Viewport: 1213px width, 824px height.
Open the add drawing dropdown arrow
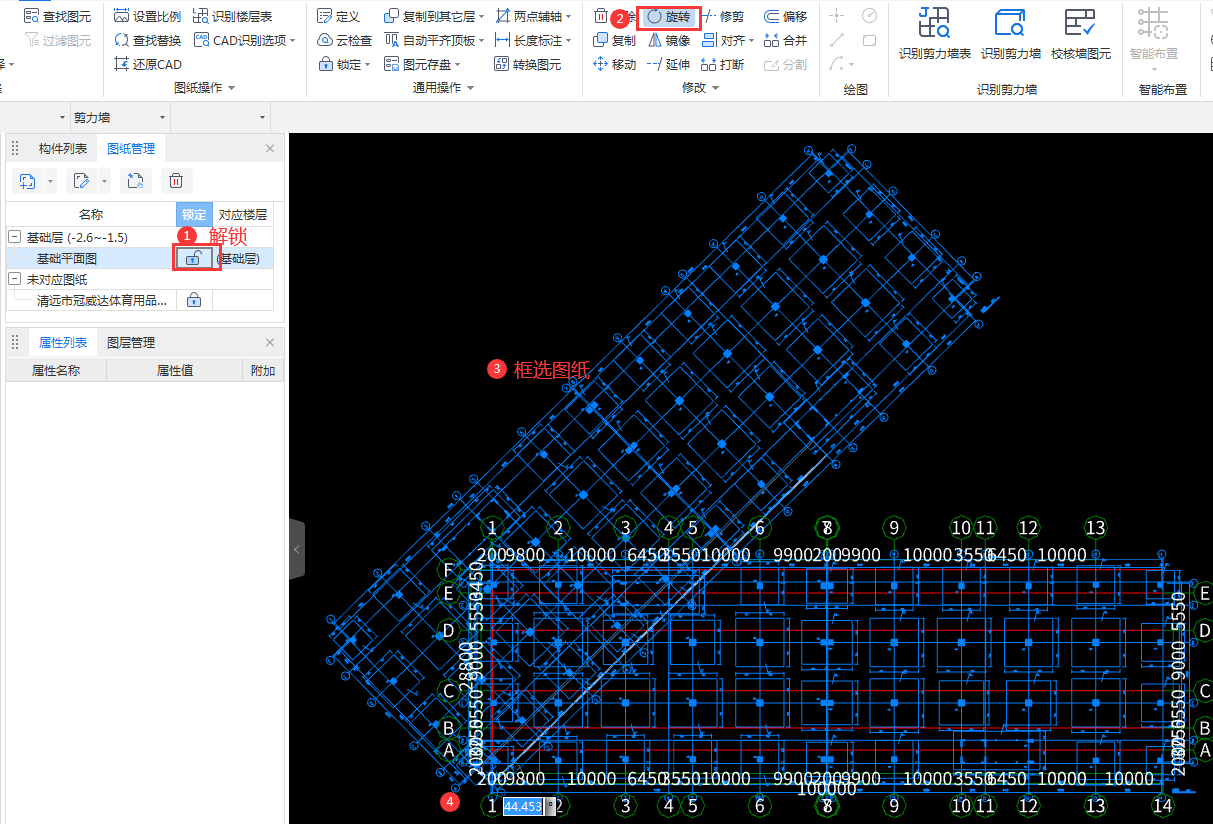click(x=50, y=181)
